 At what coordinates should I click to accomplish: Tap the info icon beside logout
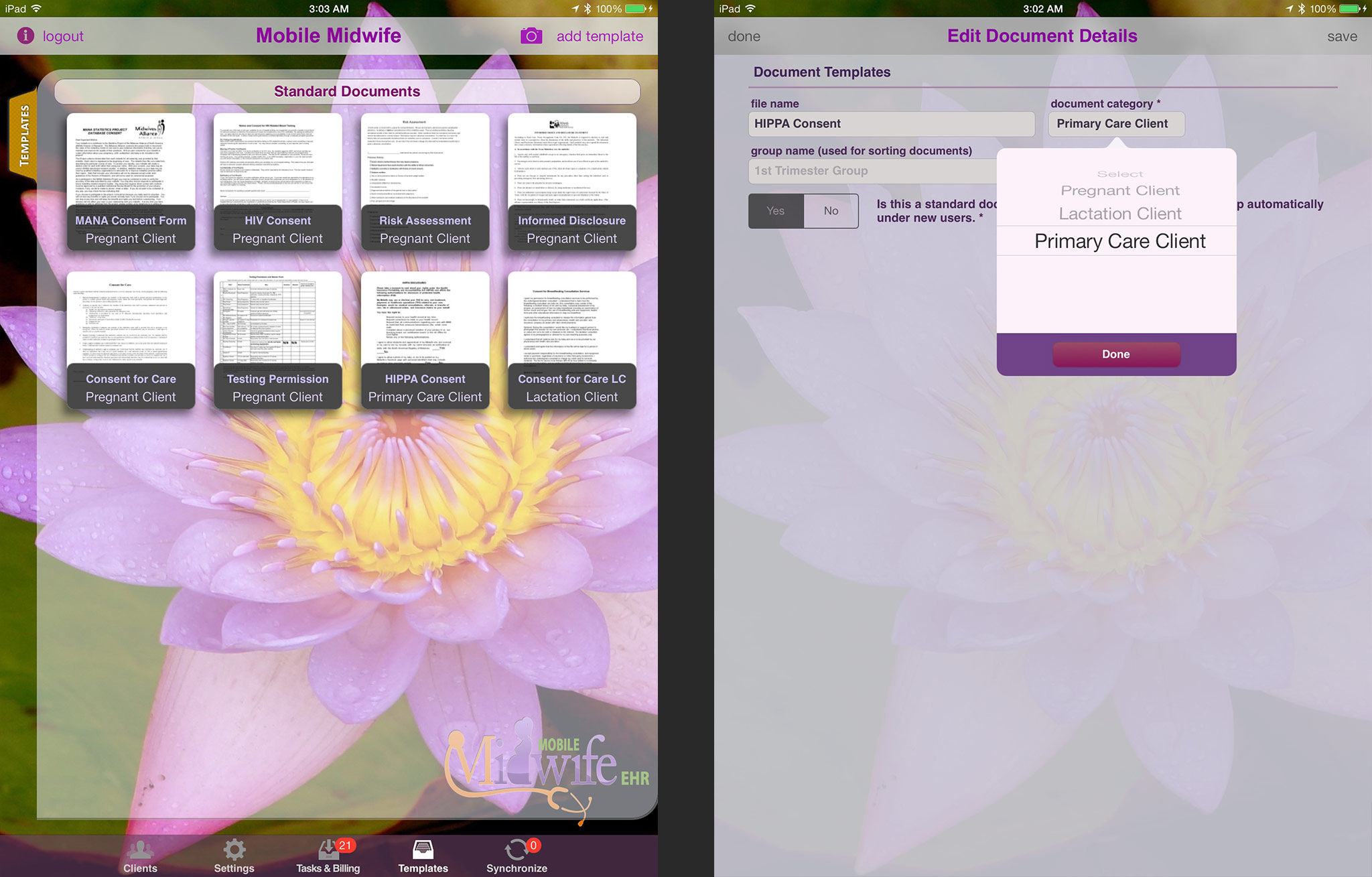[x=25, y=36]
